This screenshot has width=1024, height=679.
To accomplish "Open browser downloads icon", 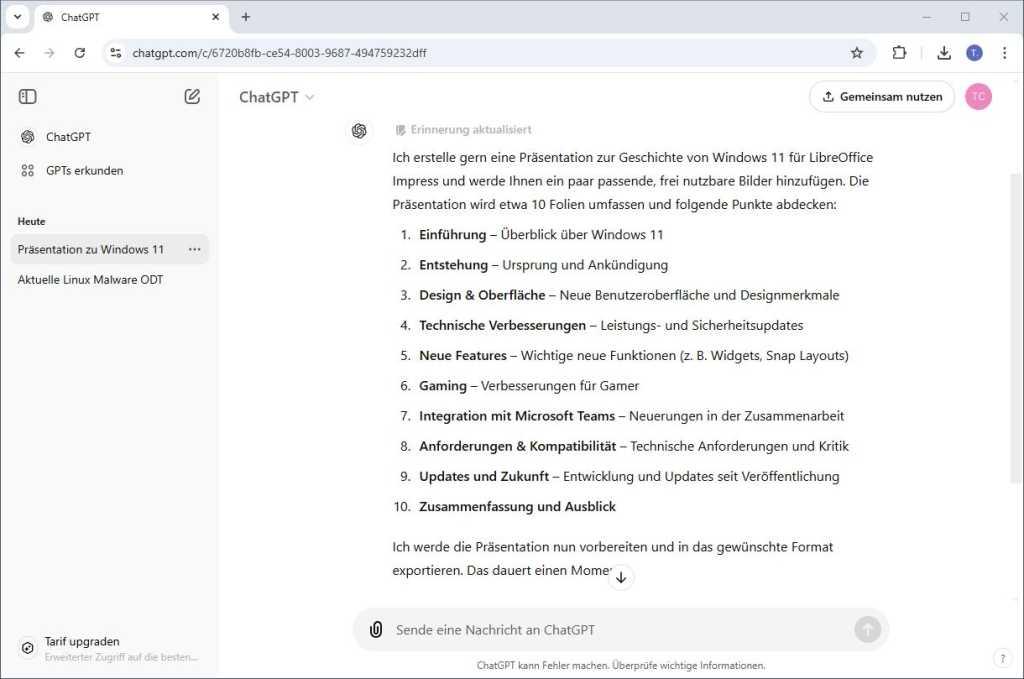I will (941, 52).
